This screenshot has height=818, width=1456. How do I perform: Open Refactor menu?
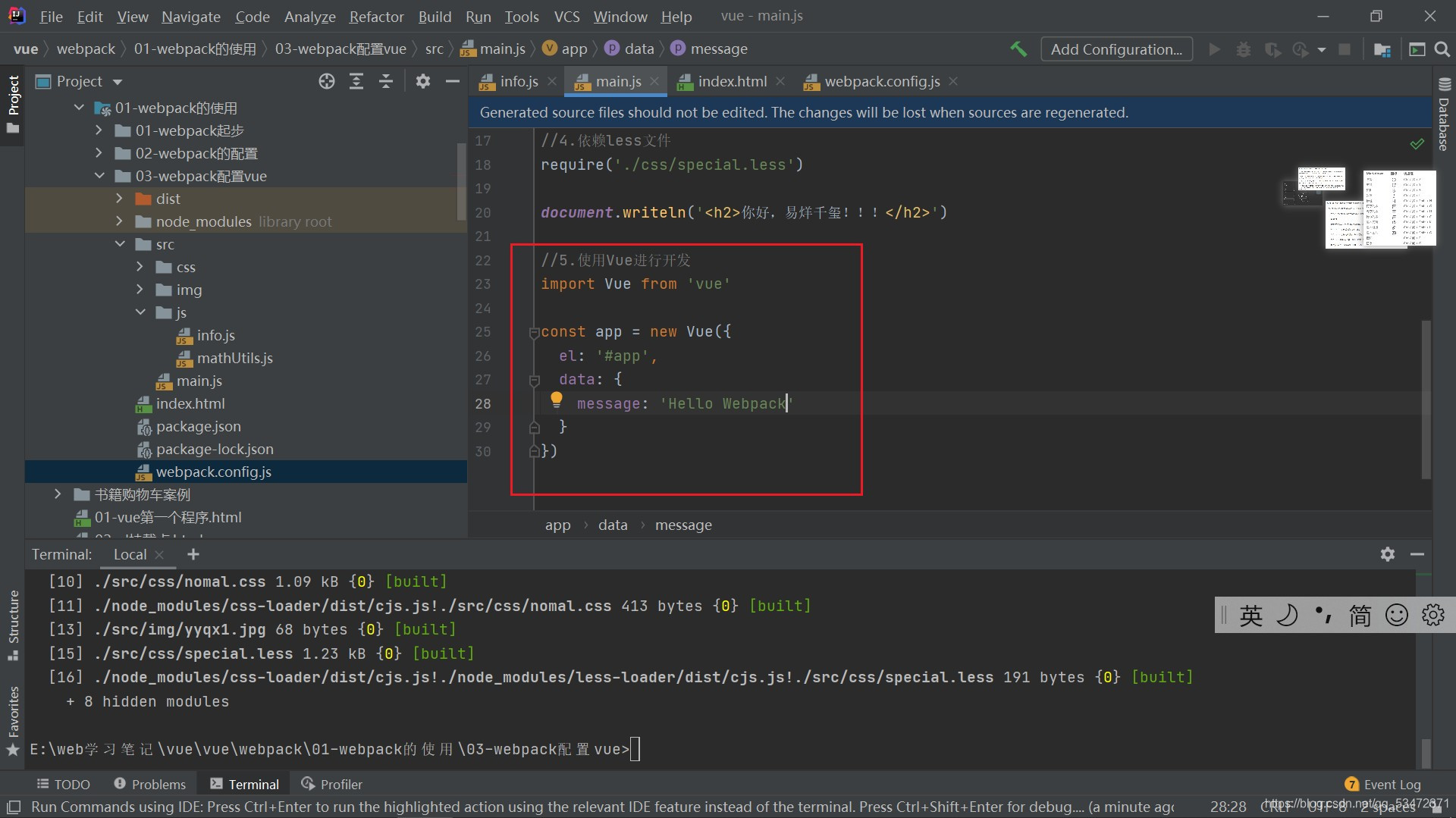click(376, 16)
